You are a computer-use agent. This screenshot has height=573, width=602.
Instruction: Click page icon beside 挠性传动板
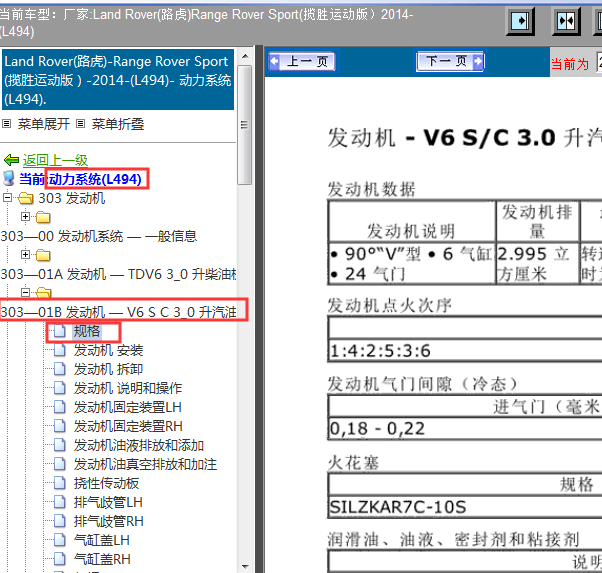(x=60, y=483)
